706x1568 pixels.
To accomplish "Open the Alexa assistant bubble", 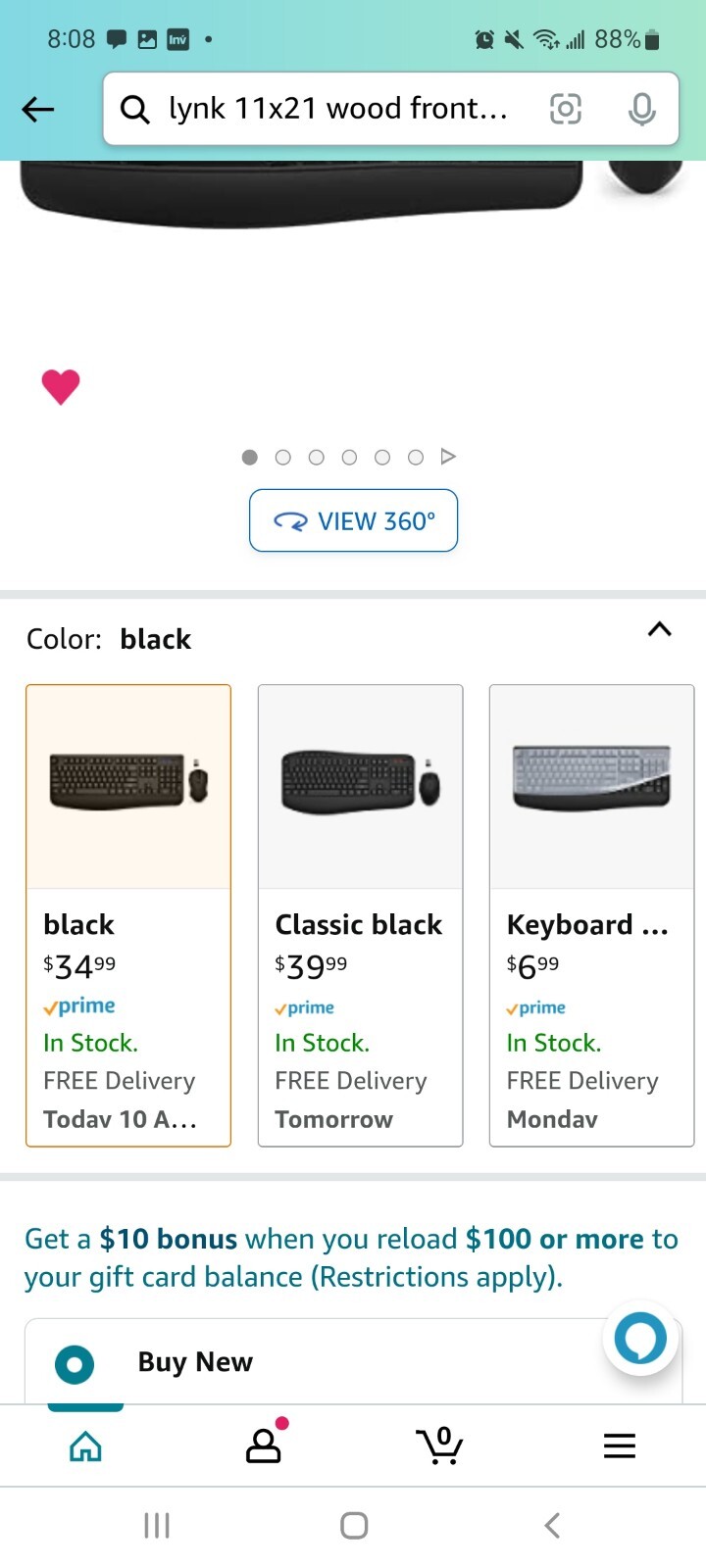I will point(640,1338).
